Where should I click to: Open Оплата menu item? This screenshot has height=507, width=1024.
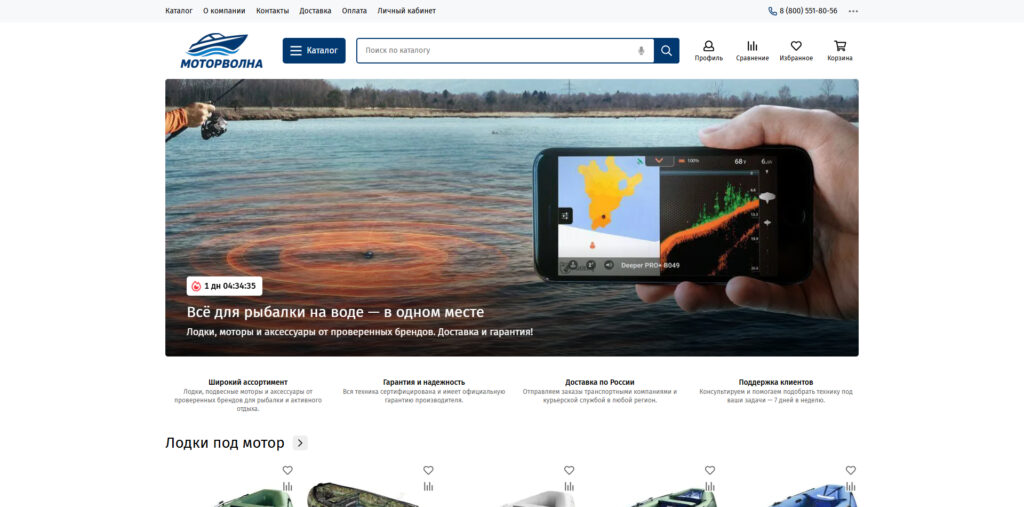[x=354, y=11]
